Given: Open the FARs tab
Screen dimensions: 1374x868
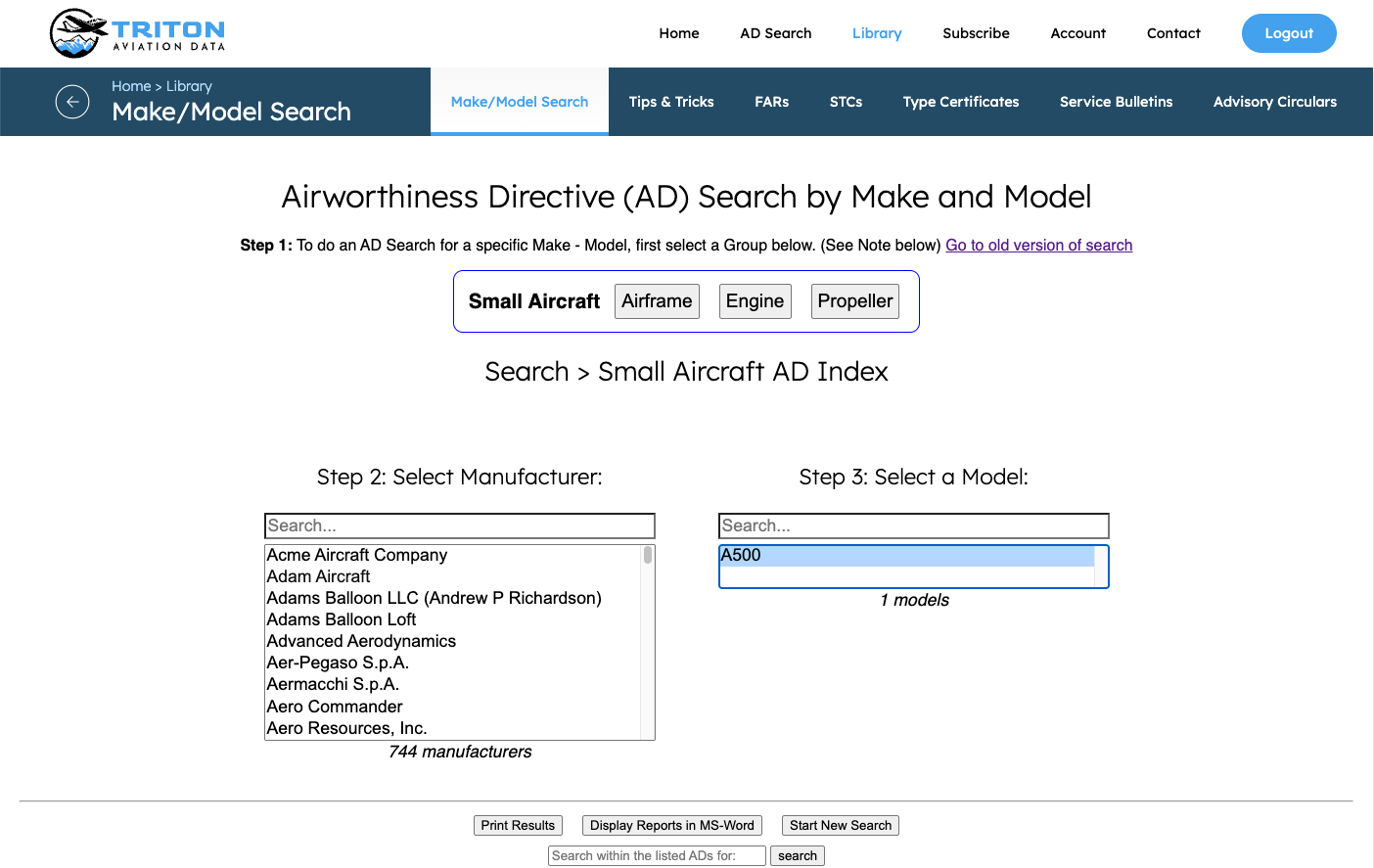Looking at the screenshot, I should pos(772,102).
